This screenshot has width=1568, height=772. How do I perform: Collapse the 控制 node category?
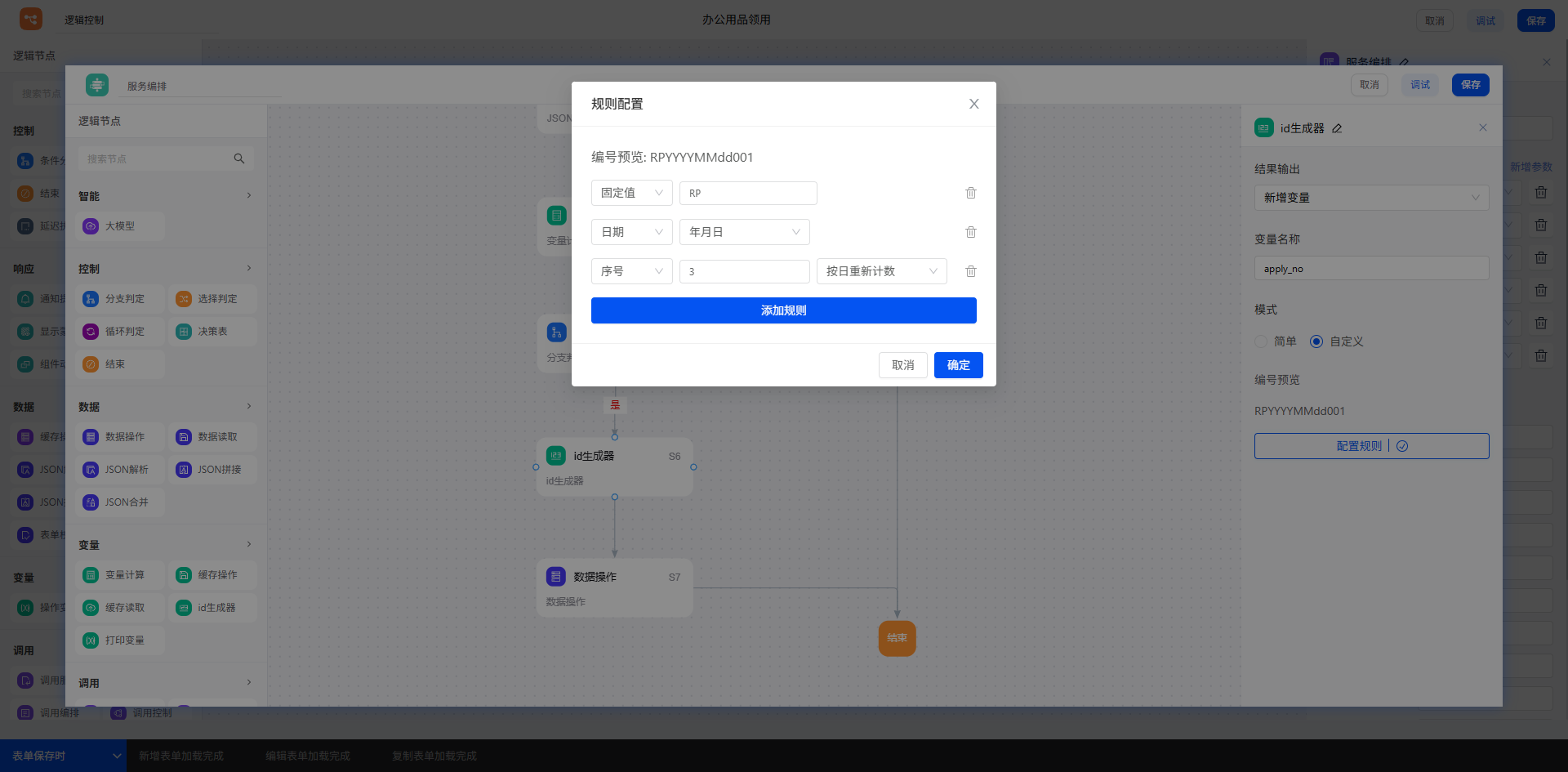[249, 268]
